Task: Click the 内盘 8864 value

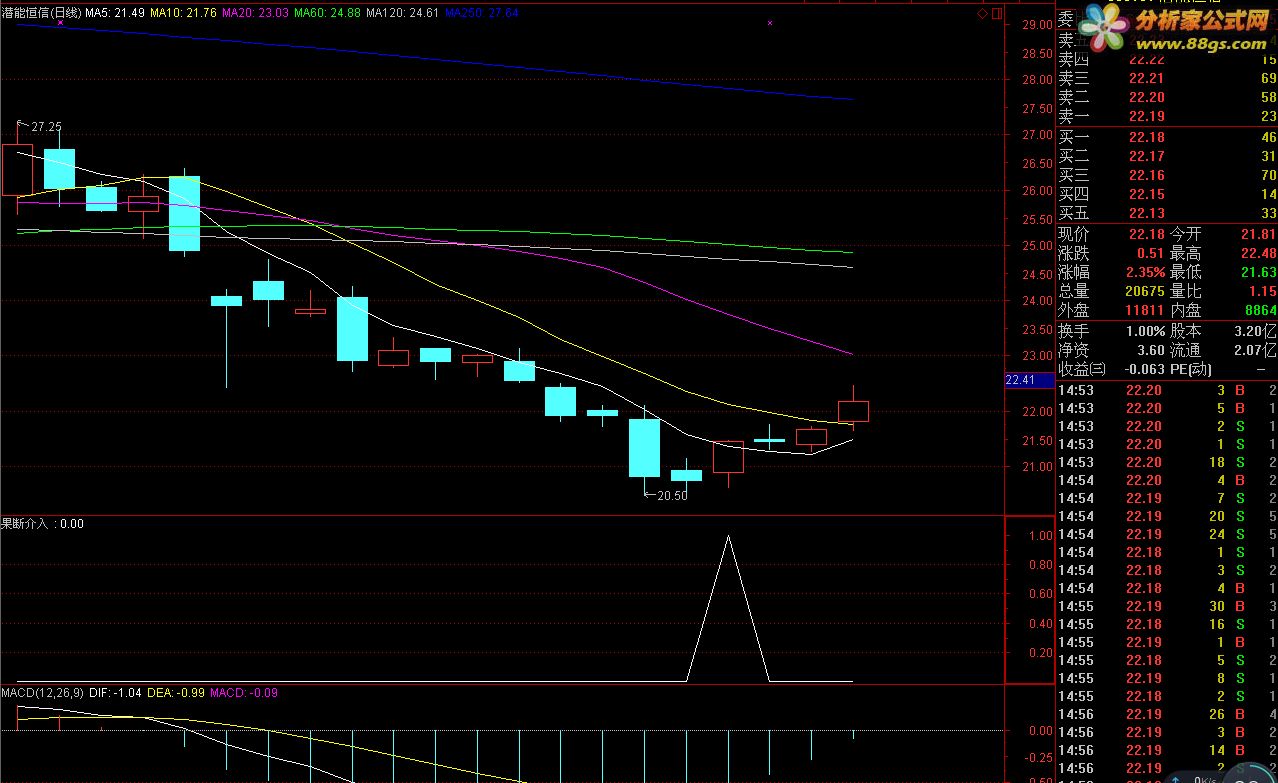Action: click(x=1261, y=311)
